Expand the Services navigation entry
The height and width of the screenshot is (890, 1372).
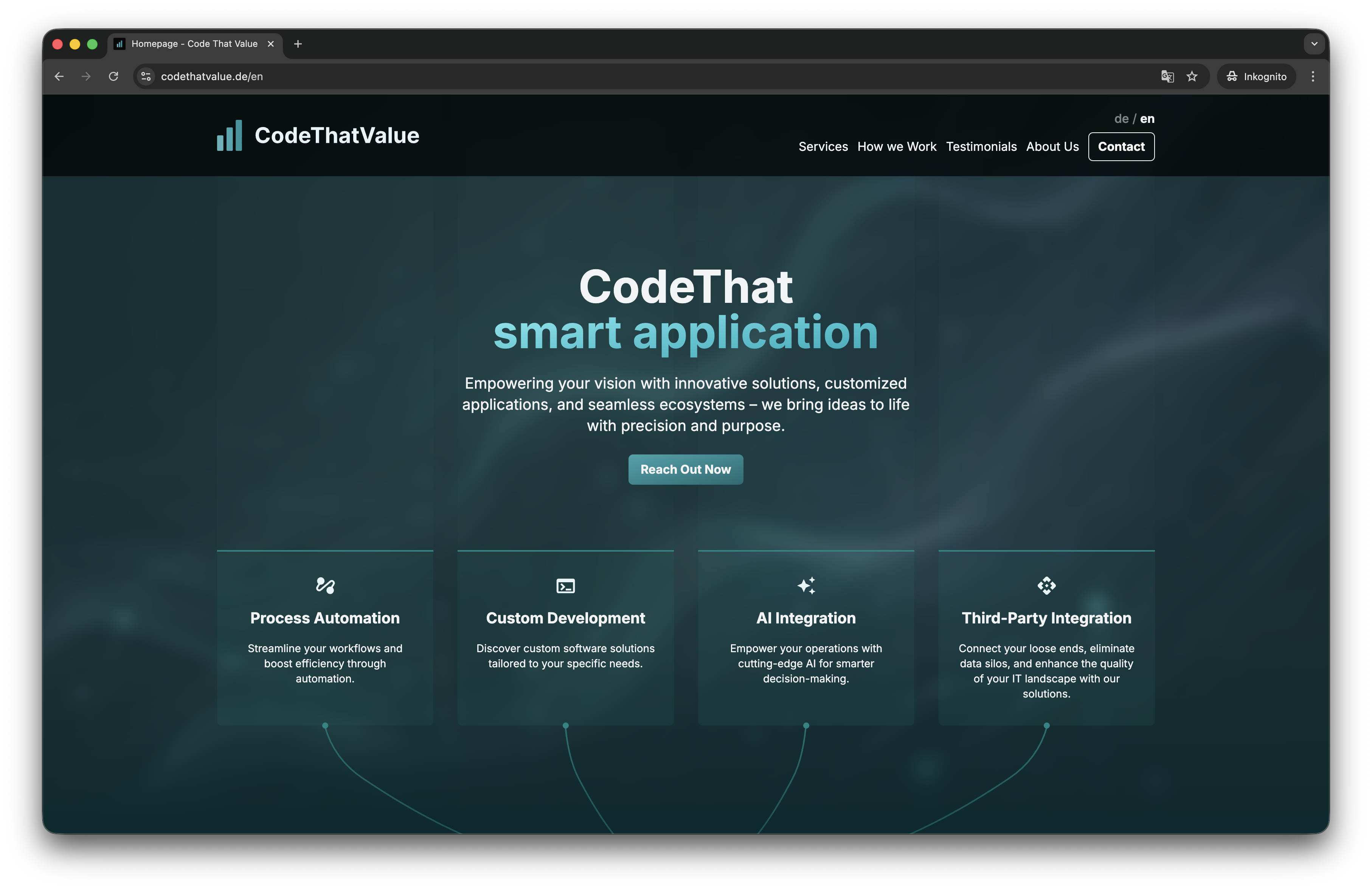(823, 146)
